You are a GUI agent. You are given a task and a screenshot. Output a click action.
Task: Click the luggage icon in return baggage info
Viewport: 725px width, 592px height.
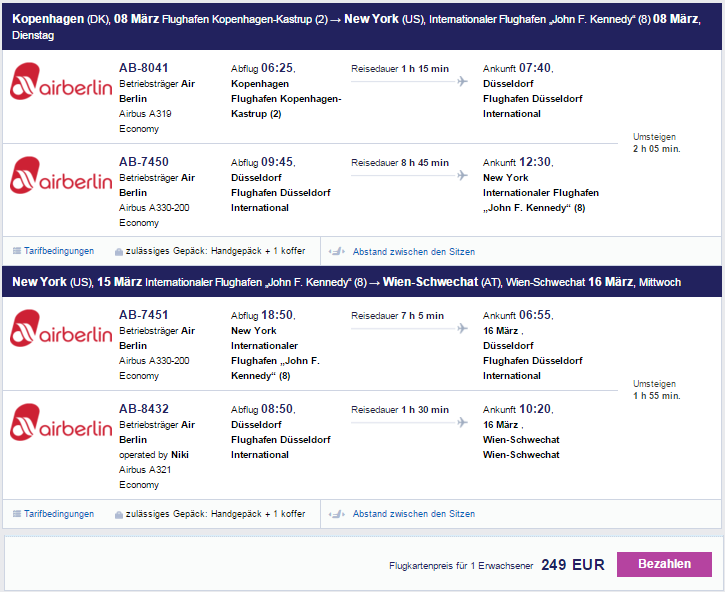[119, 514]
